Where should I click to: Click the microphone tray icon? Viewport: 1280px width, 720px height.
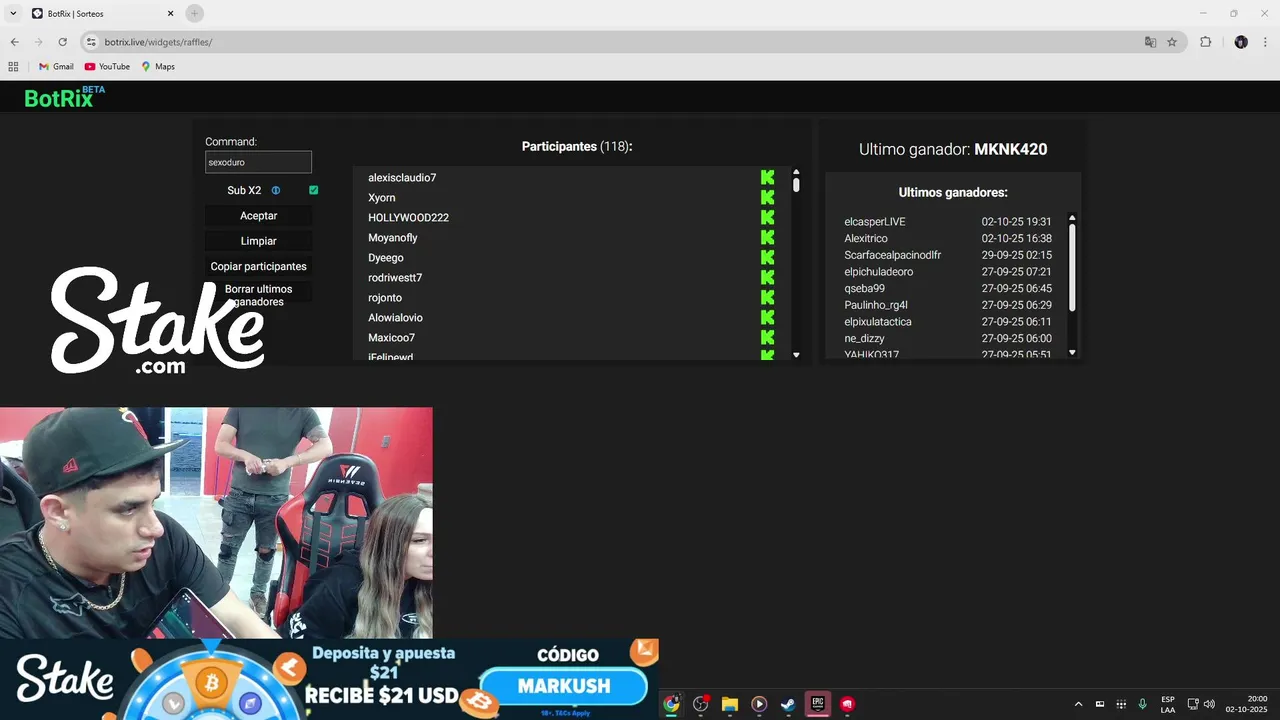(1142, 704)
